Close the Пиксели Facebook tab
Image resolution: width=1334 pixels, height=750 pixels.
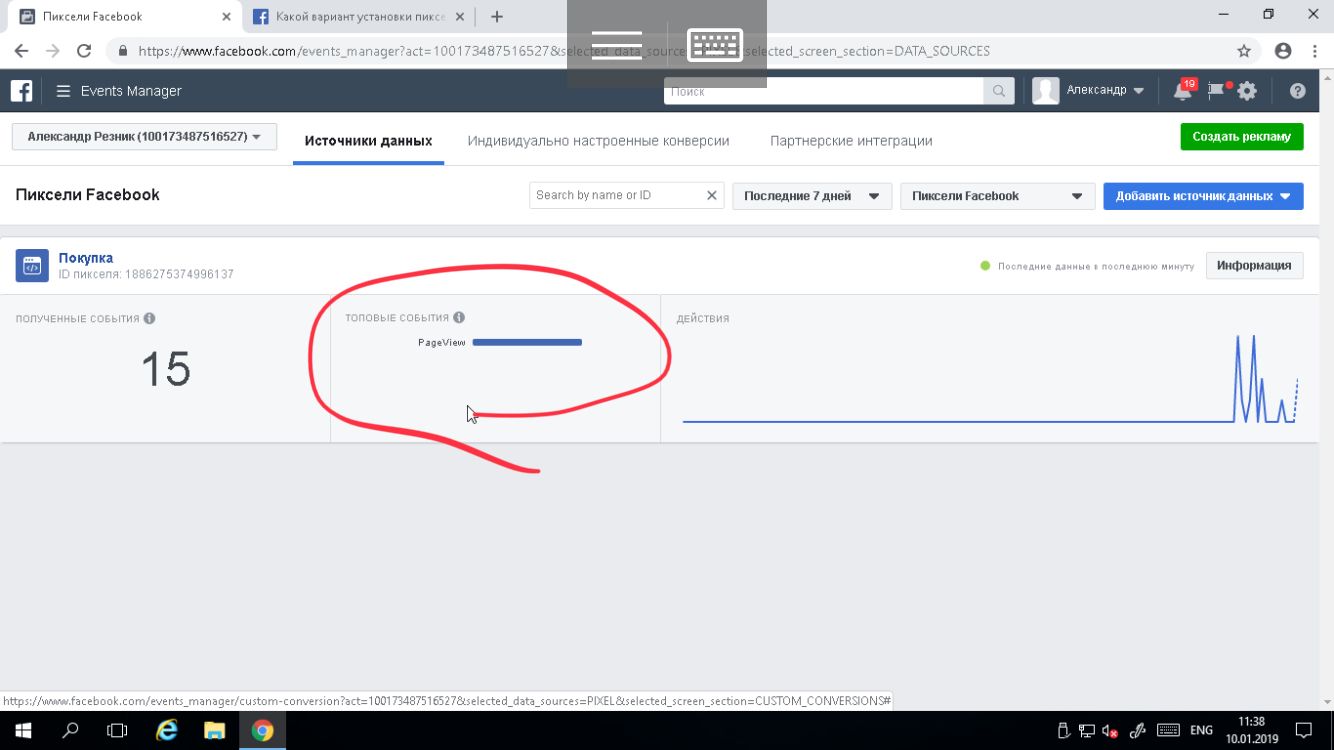point(227,16)
